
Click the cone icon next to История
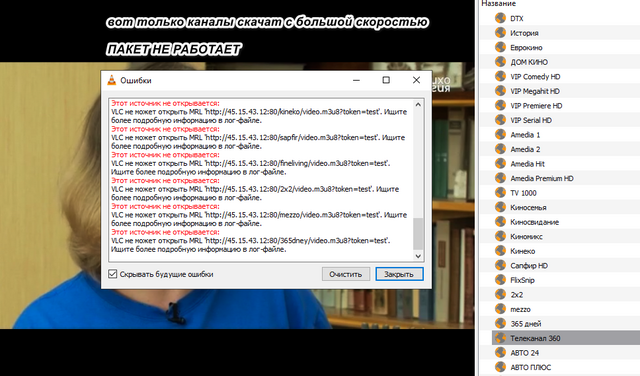[500, 33]
